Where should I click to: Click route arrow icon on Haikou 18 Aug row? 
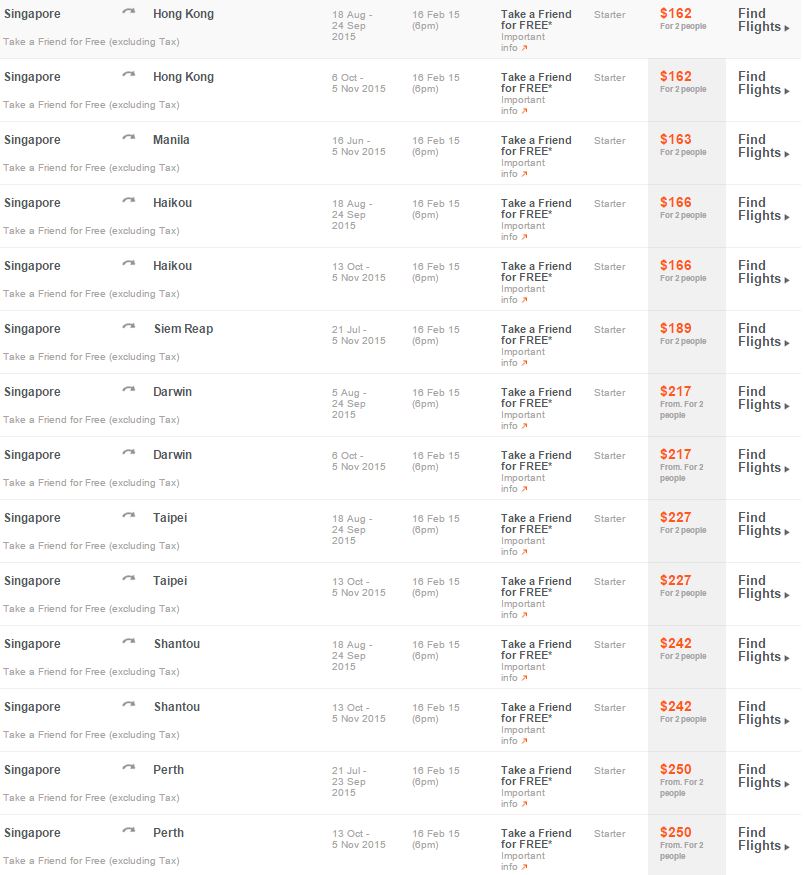pos(129,200)
